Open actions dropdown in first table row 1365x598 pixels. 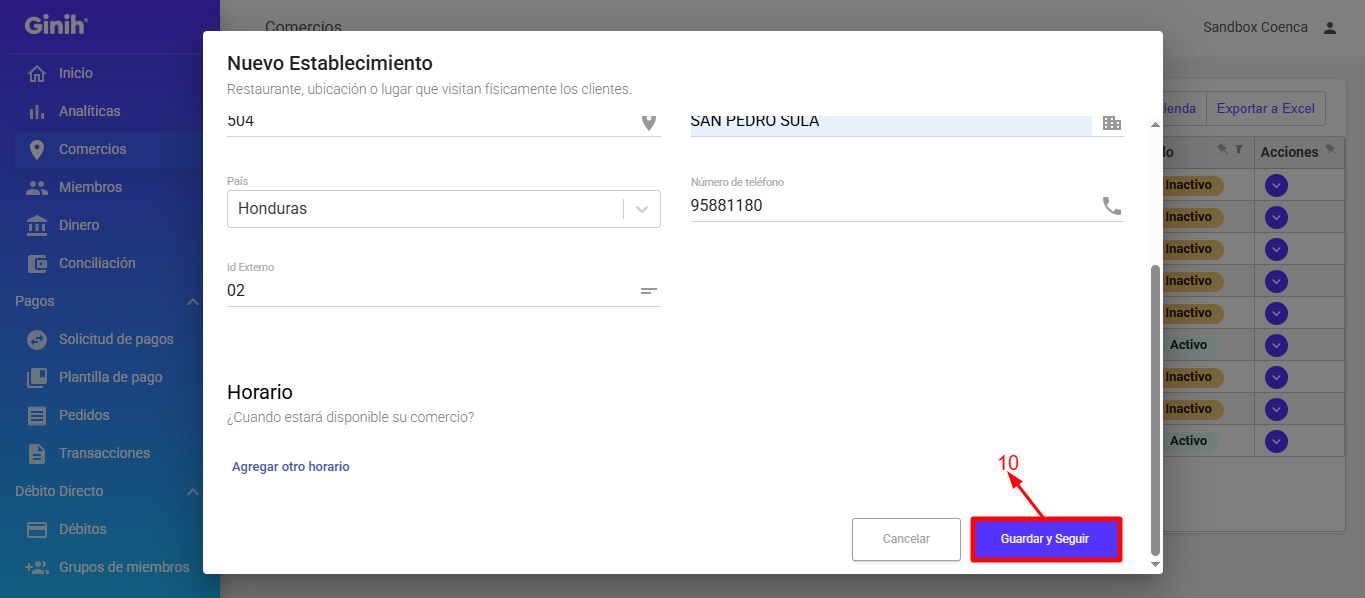tap(1276, 185)
